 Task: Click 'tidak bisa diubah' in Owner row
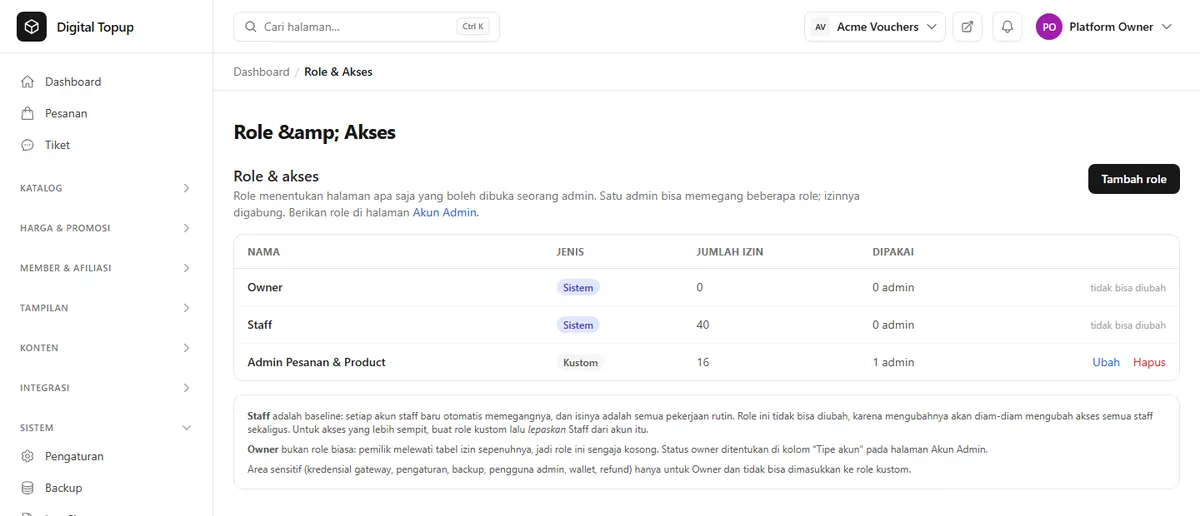1128,287
